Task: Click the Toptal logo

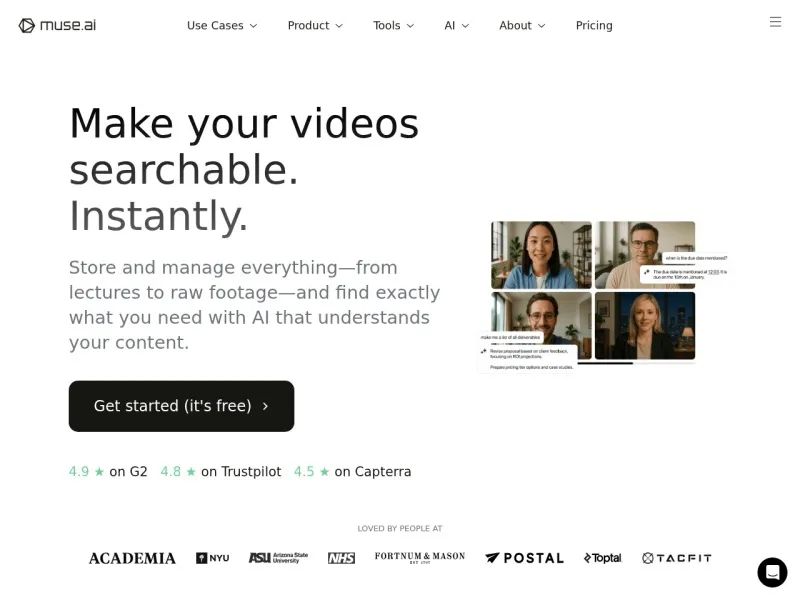Action: 602,558
